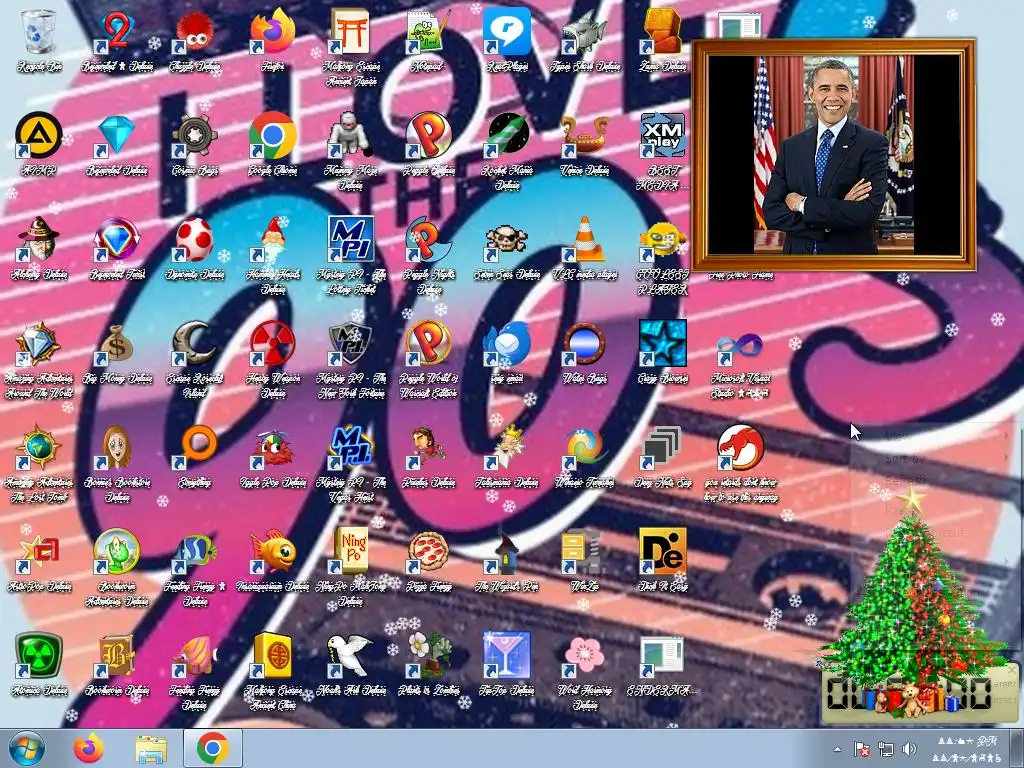Launch the Peggle Deluxe shortcut
Image resolution: width=1024 pixels, height=768 pixels.
point(428,136)
